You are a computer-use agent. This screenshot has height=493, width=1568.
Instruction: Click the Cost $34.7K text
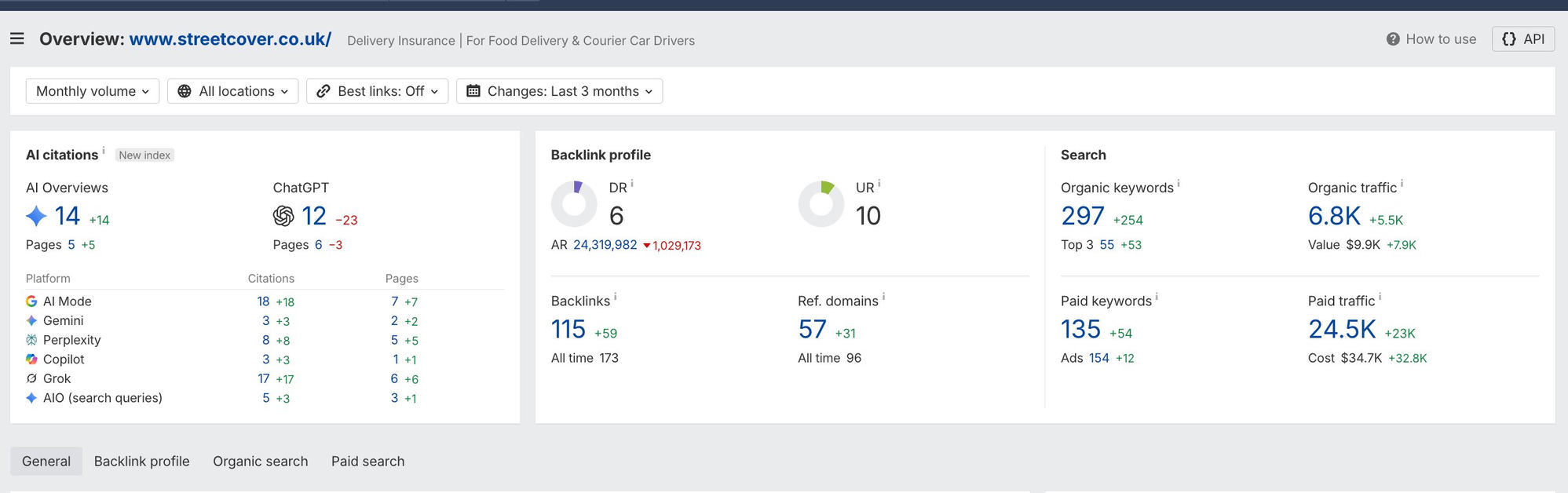1345,358
